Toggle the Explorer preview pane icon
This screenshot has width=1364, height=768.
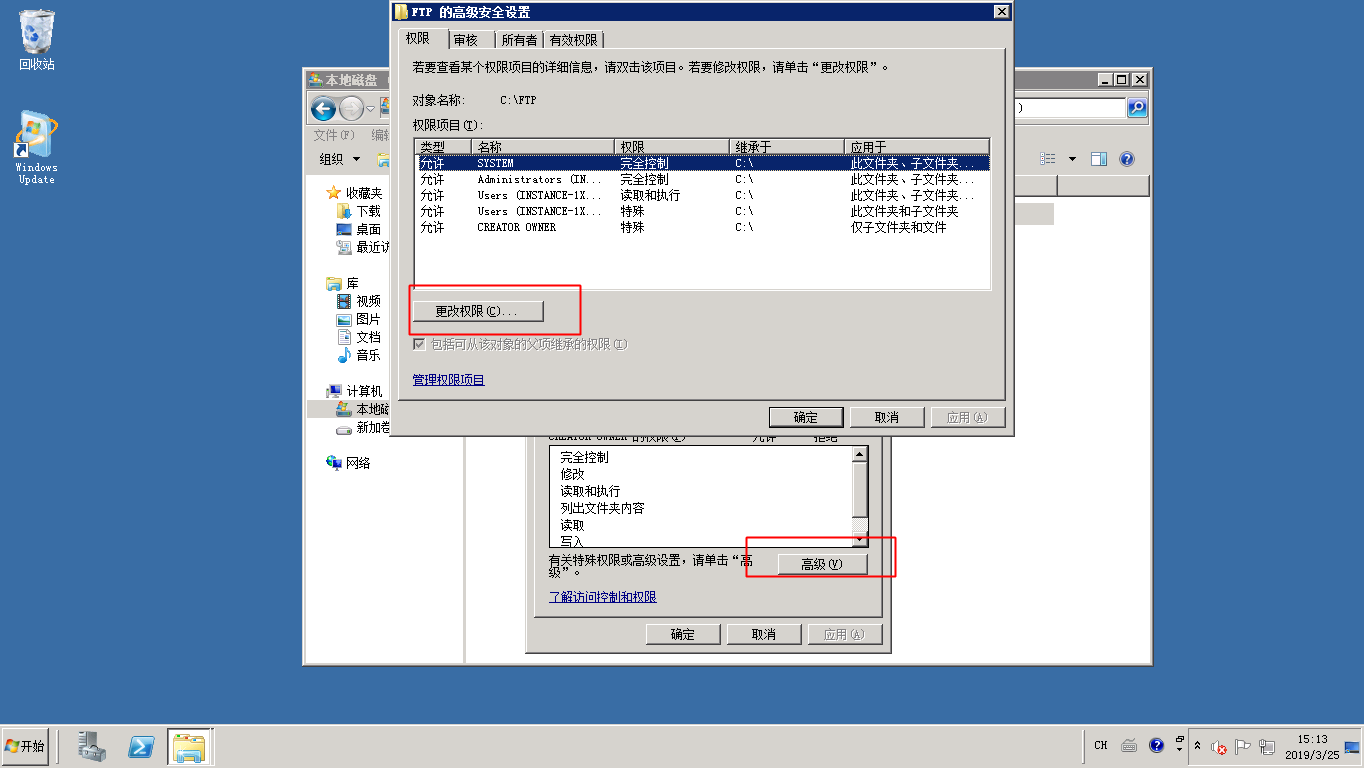1099,159
